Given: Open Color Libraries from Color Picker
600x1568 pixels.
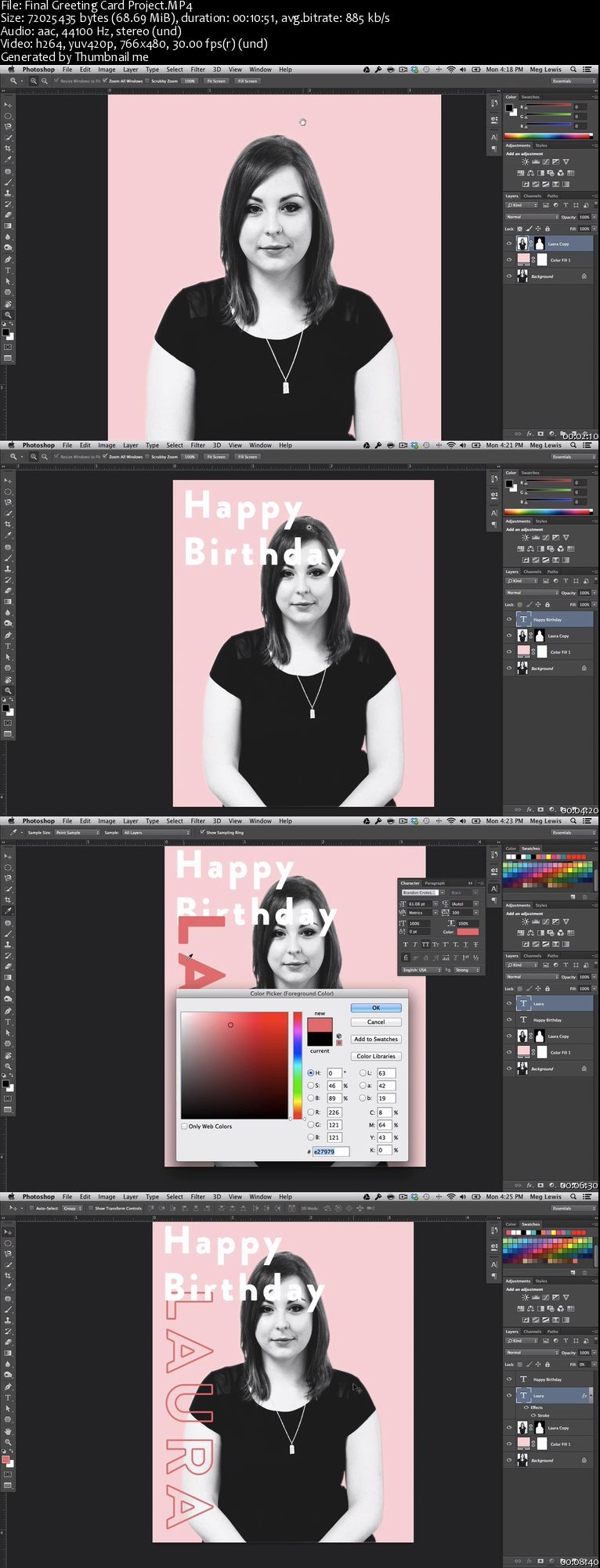Looking at the screenshot, I should [x=376, y=1056].
